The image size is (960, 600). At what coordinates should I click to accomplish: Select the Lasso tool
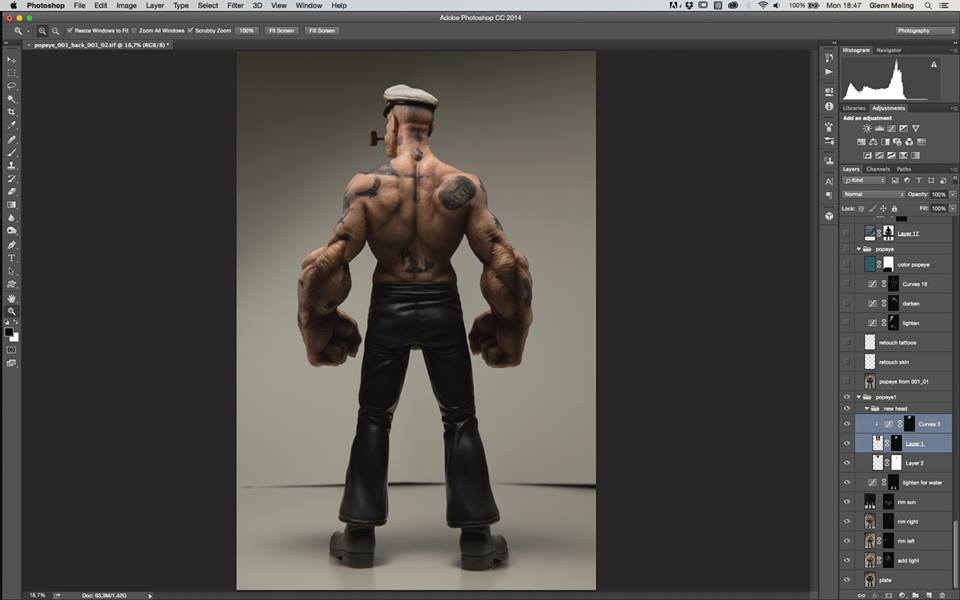coord(12,86)
